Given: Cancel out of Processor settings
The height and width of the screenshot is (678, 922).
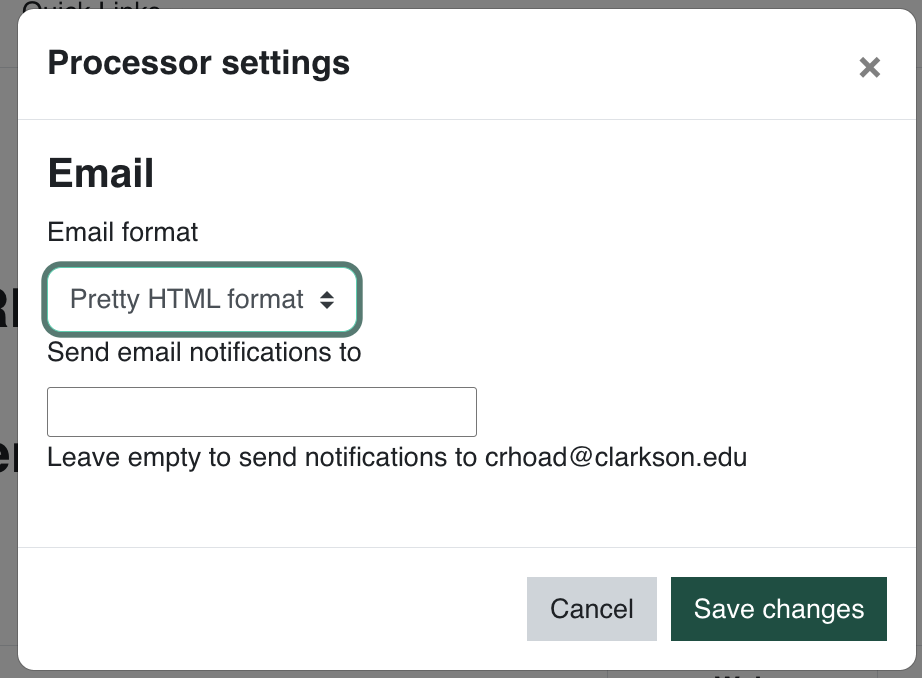Looking at the screenshot, I should pos(591,608).
